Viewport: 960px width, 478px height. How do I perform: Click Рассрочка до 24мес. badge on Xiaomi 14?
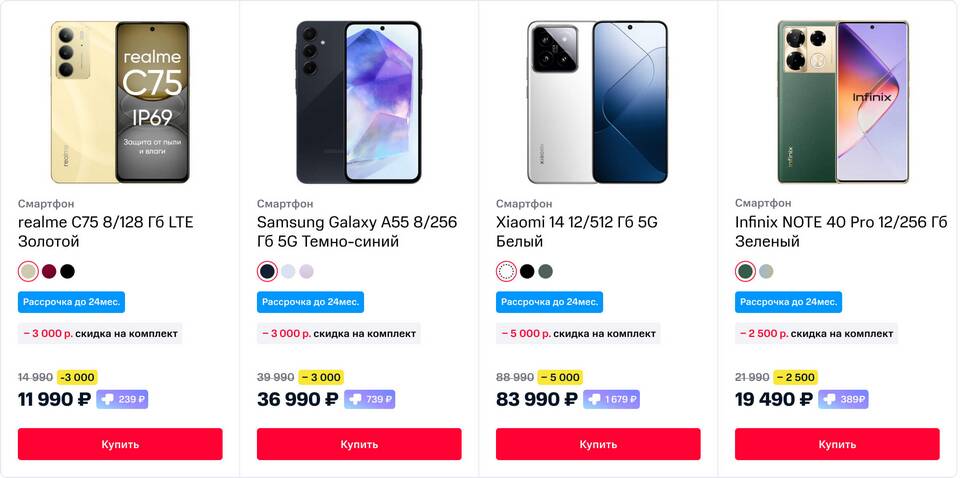tap(549, 302)
